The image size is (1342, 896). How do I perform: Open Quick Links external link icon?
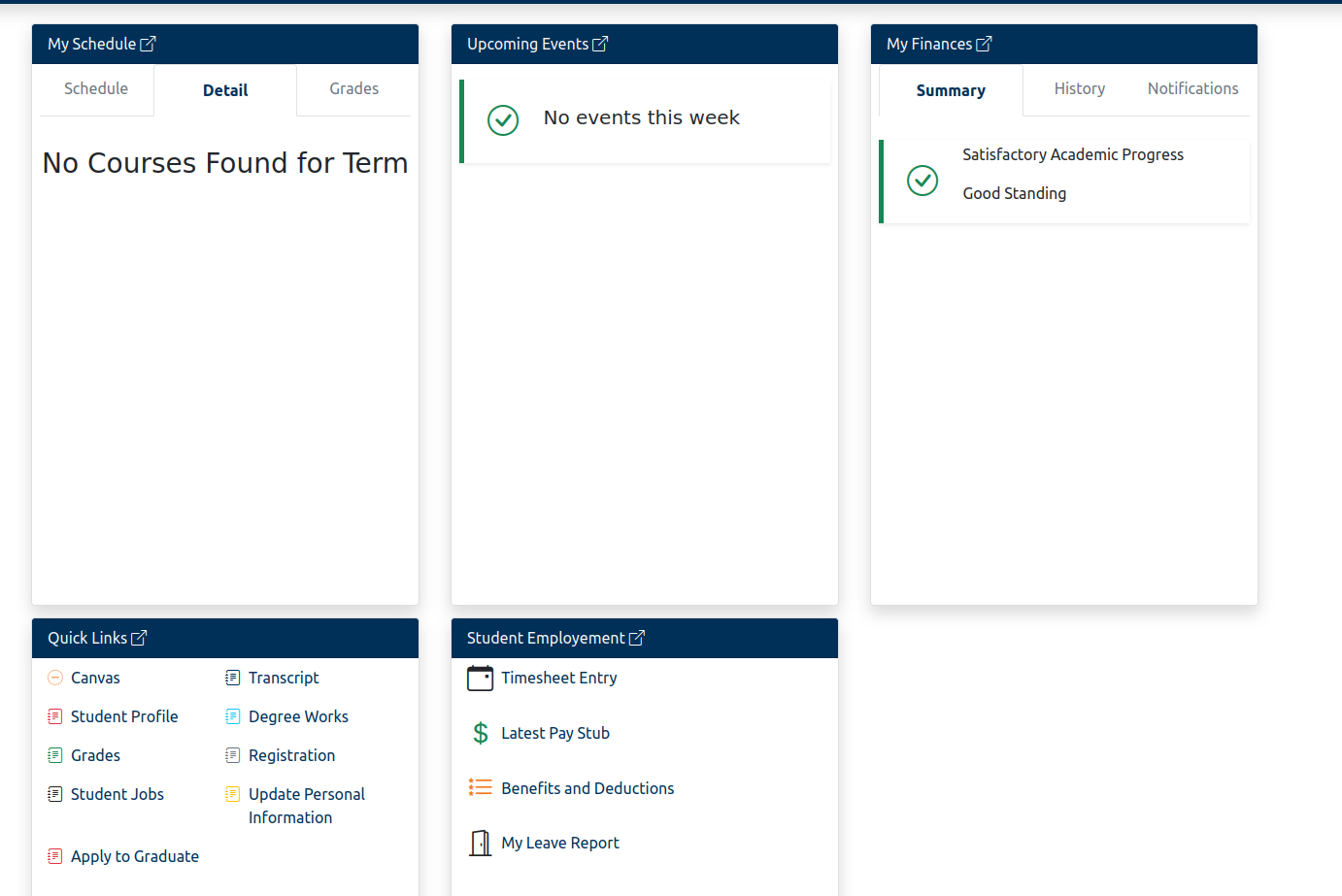[x=139, y=638]
